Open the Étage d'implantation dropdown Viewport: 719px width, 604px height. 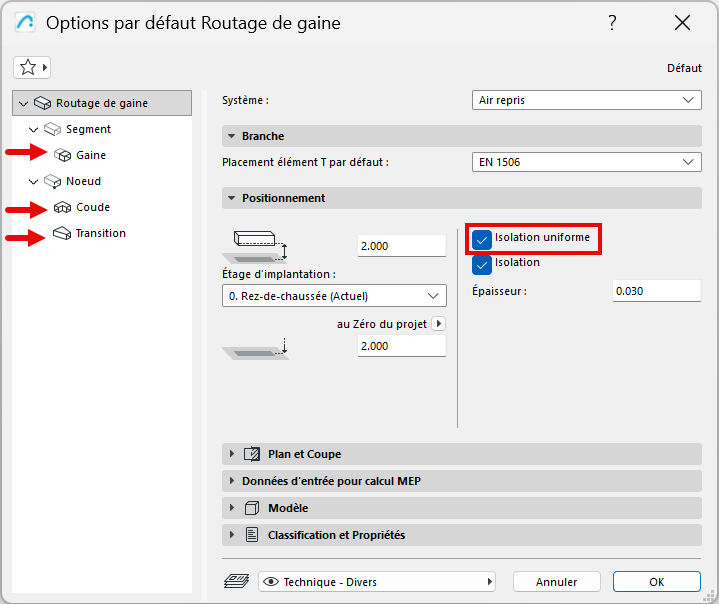pos(333,295)
